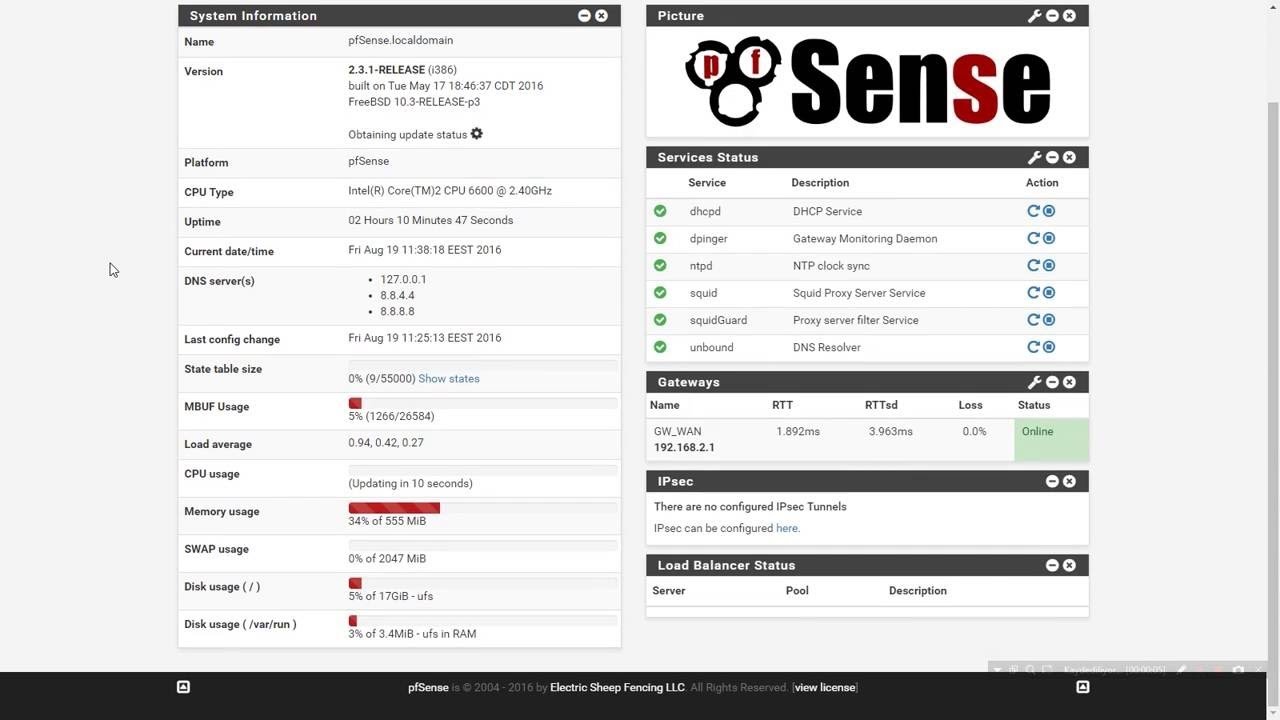Close the Load Balancer Status widget
1280x720 pixels.
[1069, 565]
